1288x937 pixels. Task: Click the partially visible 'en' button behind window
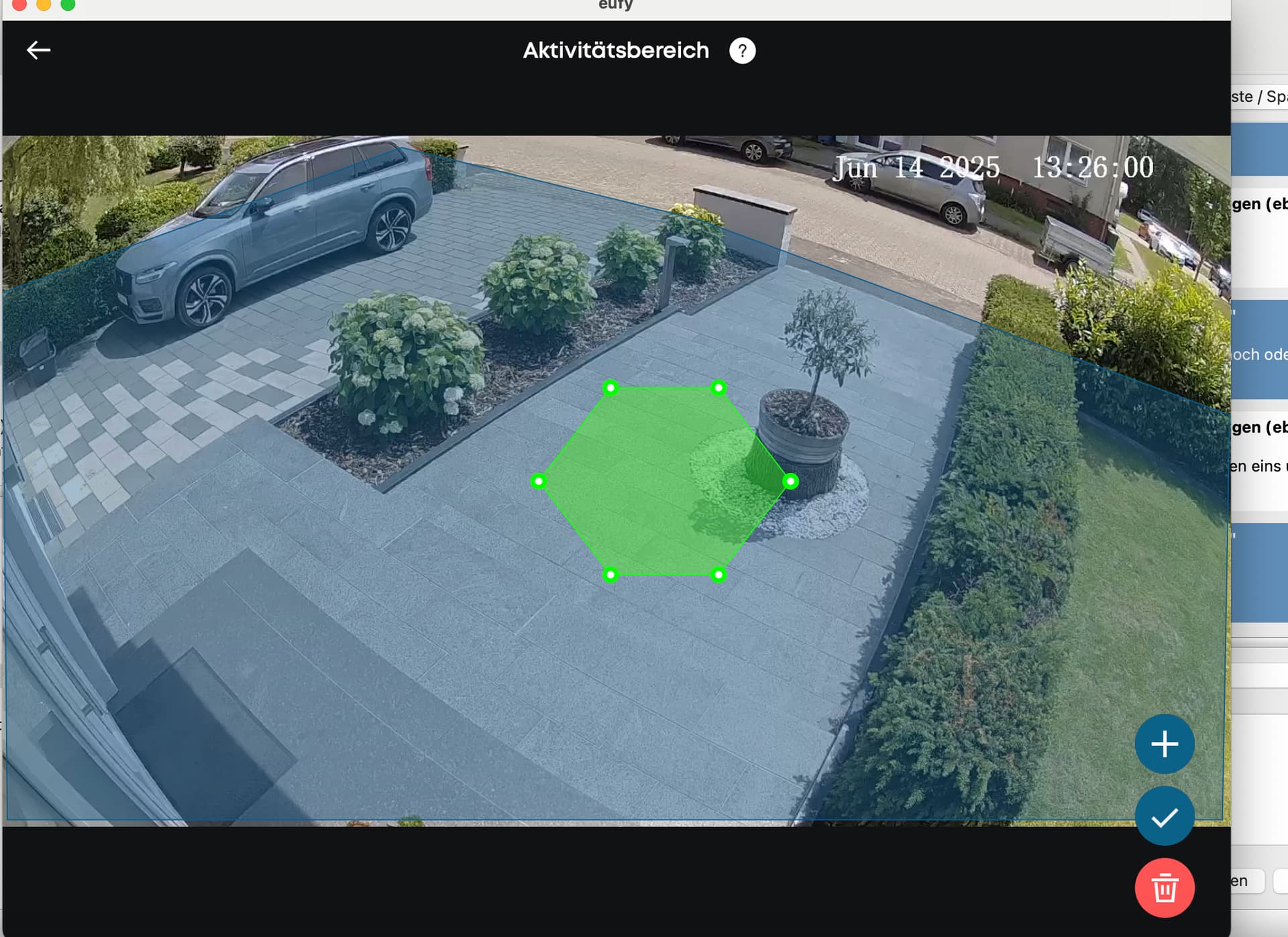click(x=1246, y=881)
